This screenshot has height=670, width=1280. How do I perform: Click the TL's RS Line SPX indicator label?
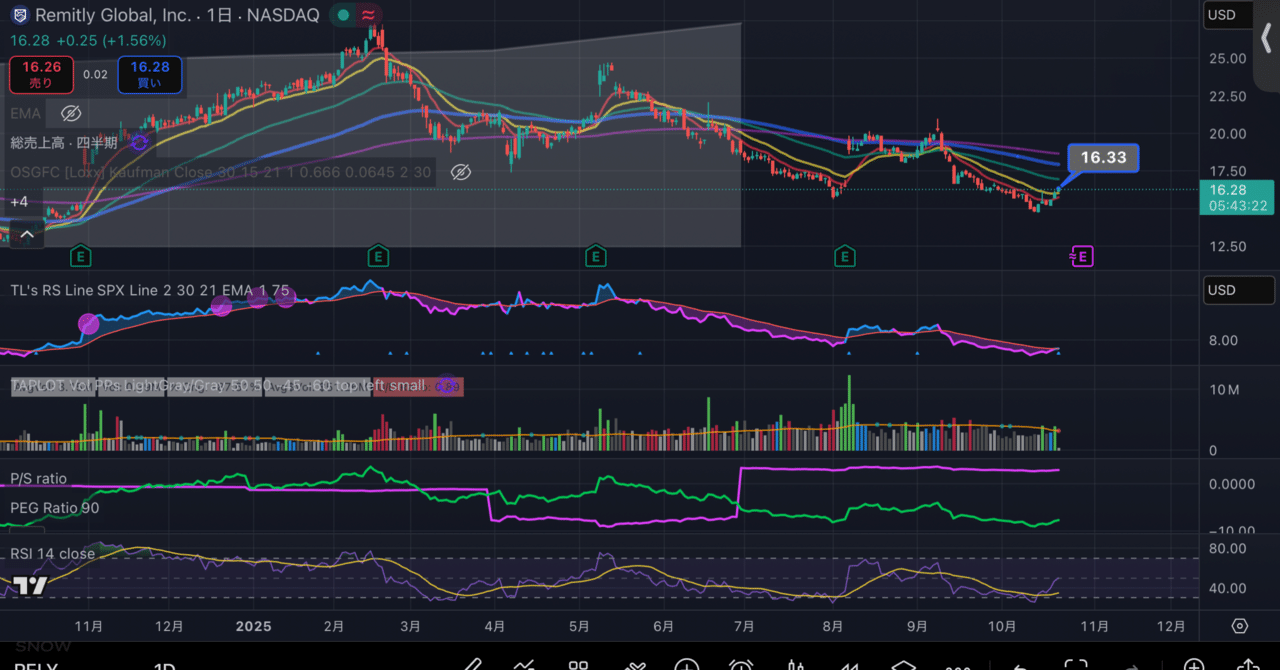coord(150,291)
